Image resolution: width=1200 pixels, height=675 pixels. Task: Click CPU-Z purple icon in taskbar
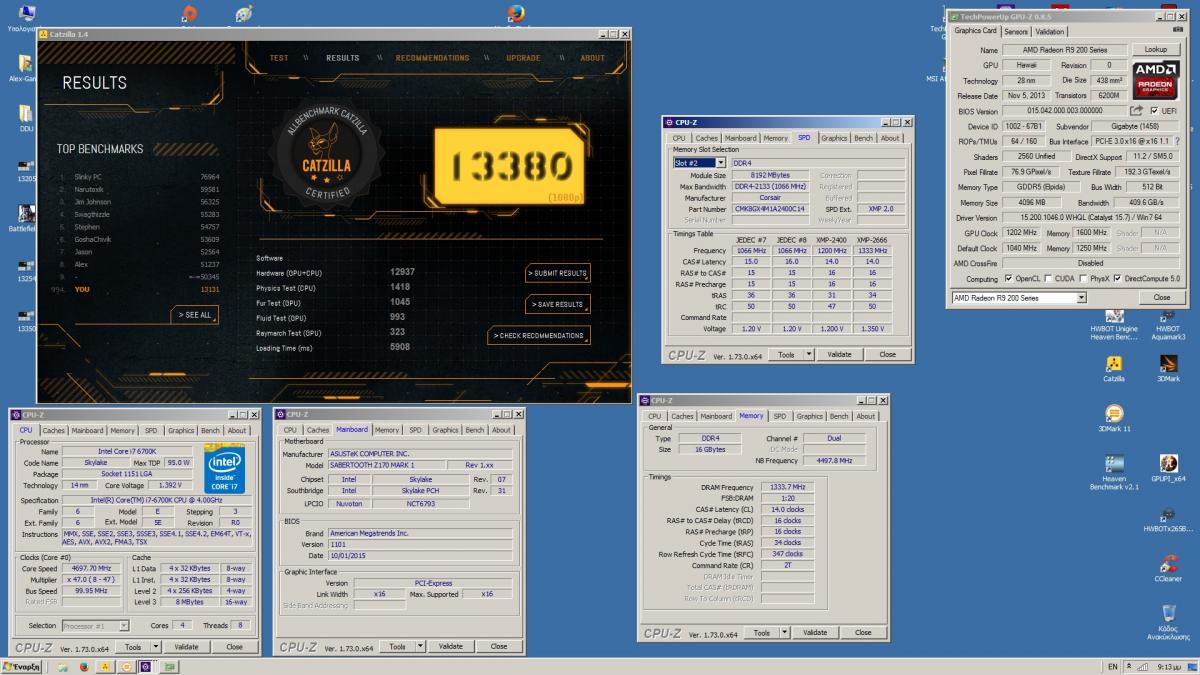pos(145,666)
